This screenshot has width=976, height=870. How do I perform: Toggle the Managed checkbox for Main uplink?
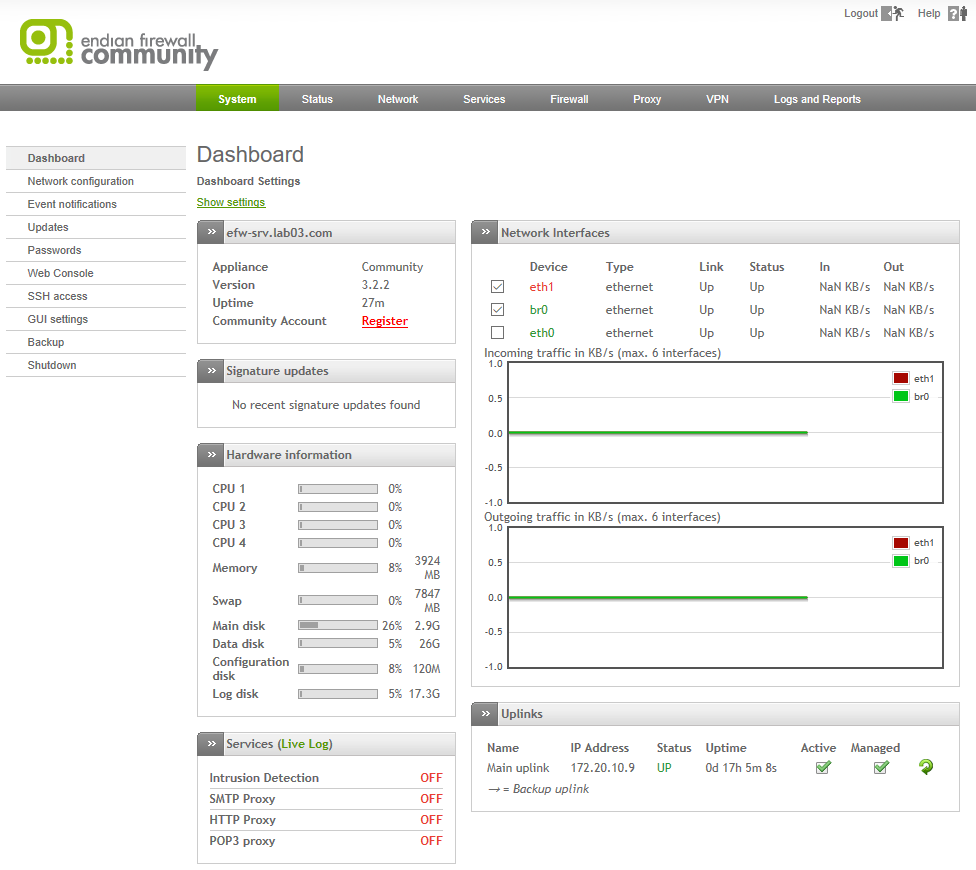click(x=881, y=768)
